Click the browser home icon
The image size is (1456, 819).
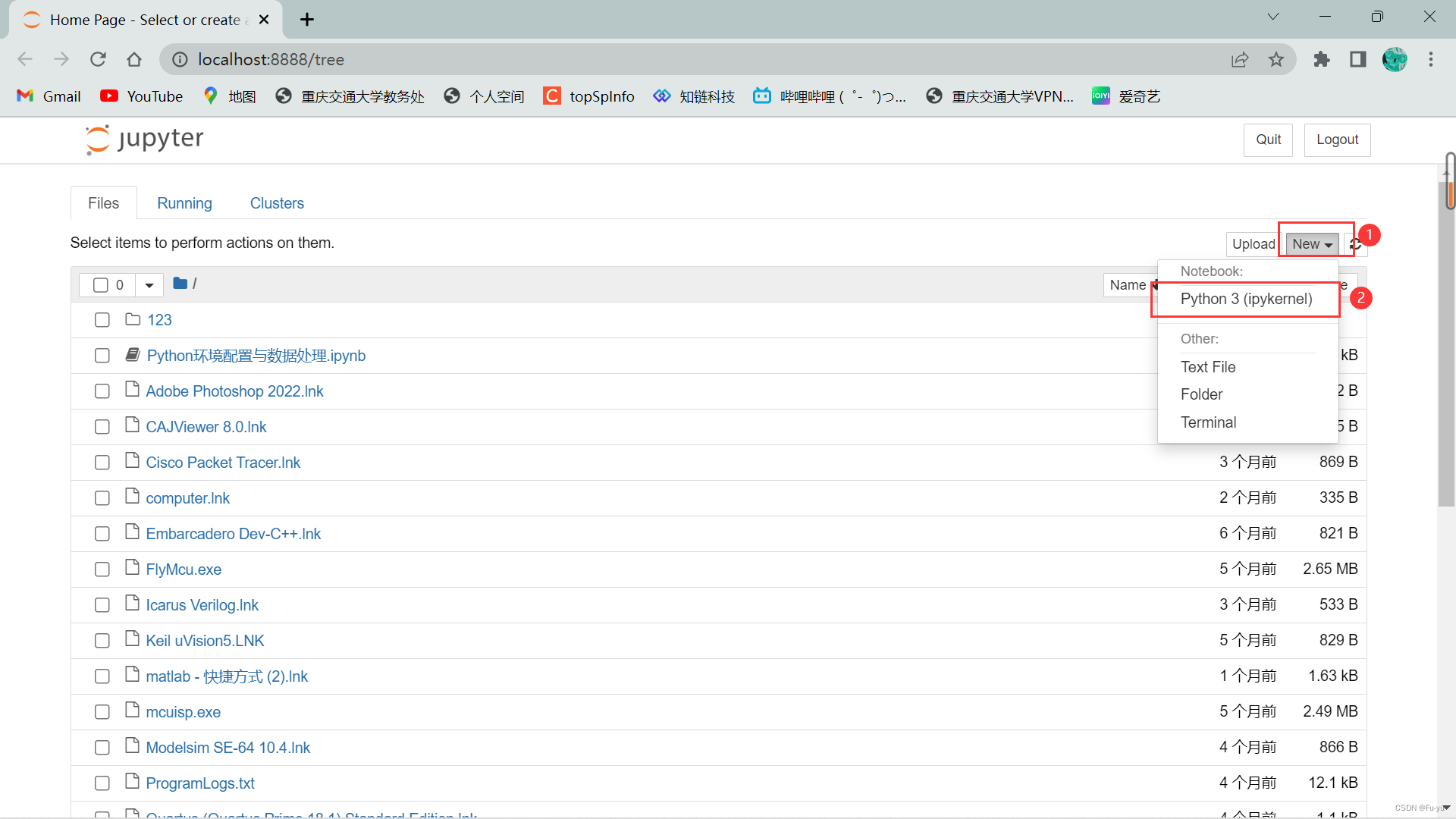pos(134,59)
